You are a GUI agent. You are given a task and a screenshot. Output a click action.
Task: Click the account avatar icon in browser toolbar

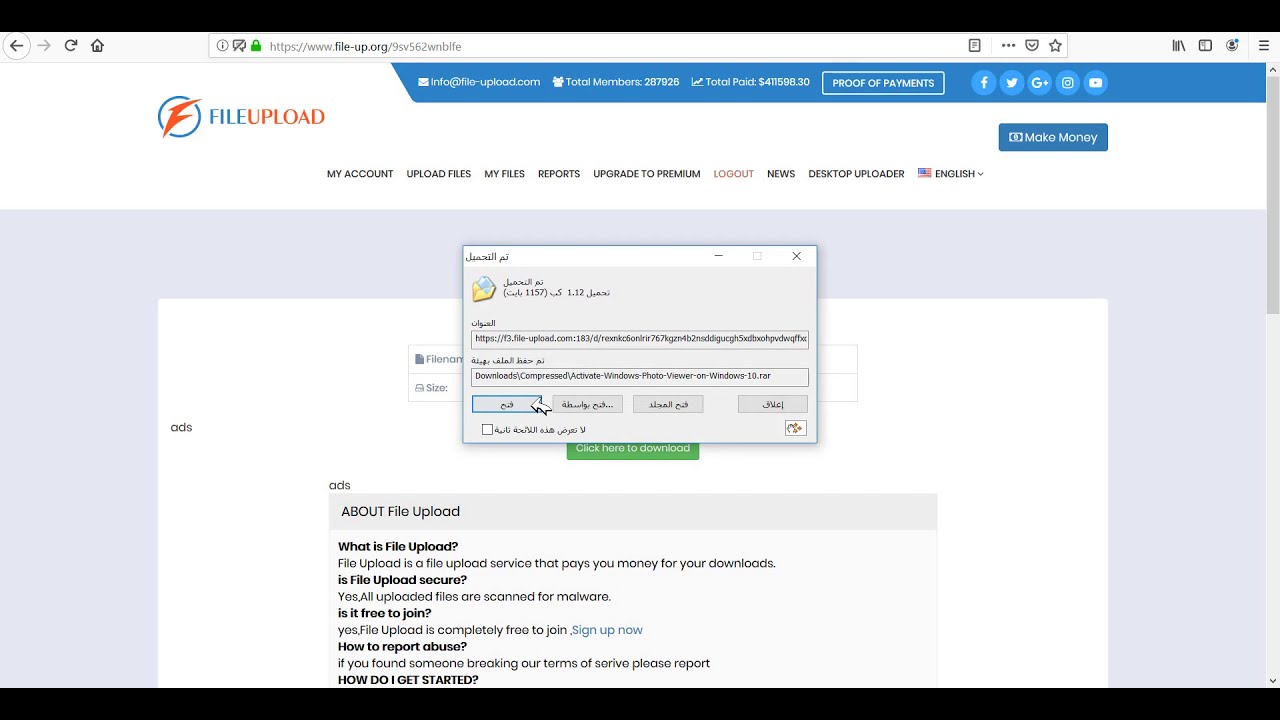click(x=1232, y=45)
